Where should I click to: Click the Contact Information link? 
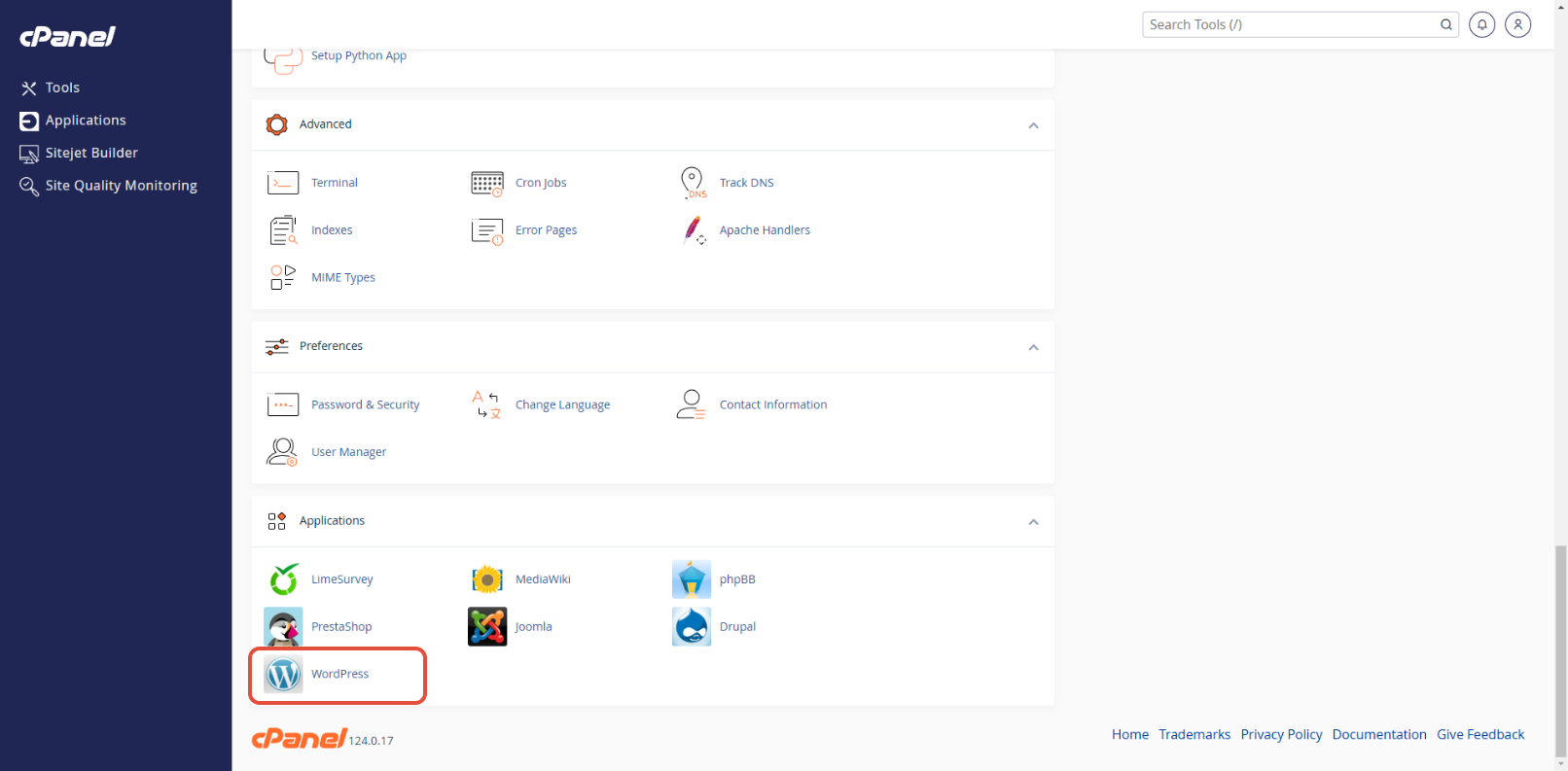click(773, 404)
